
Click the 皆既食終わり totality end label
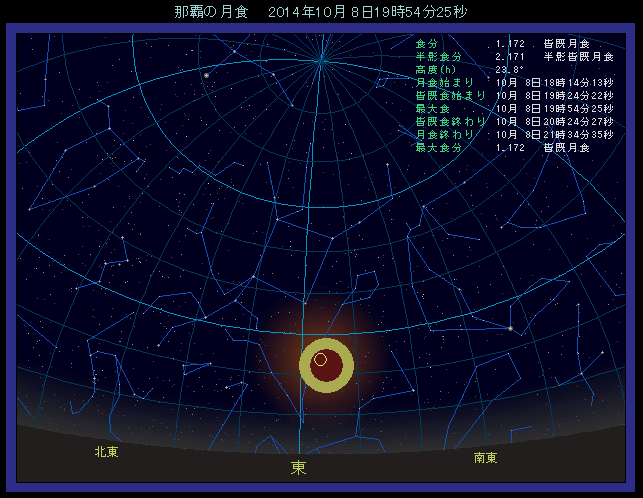pos(450,121)
